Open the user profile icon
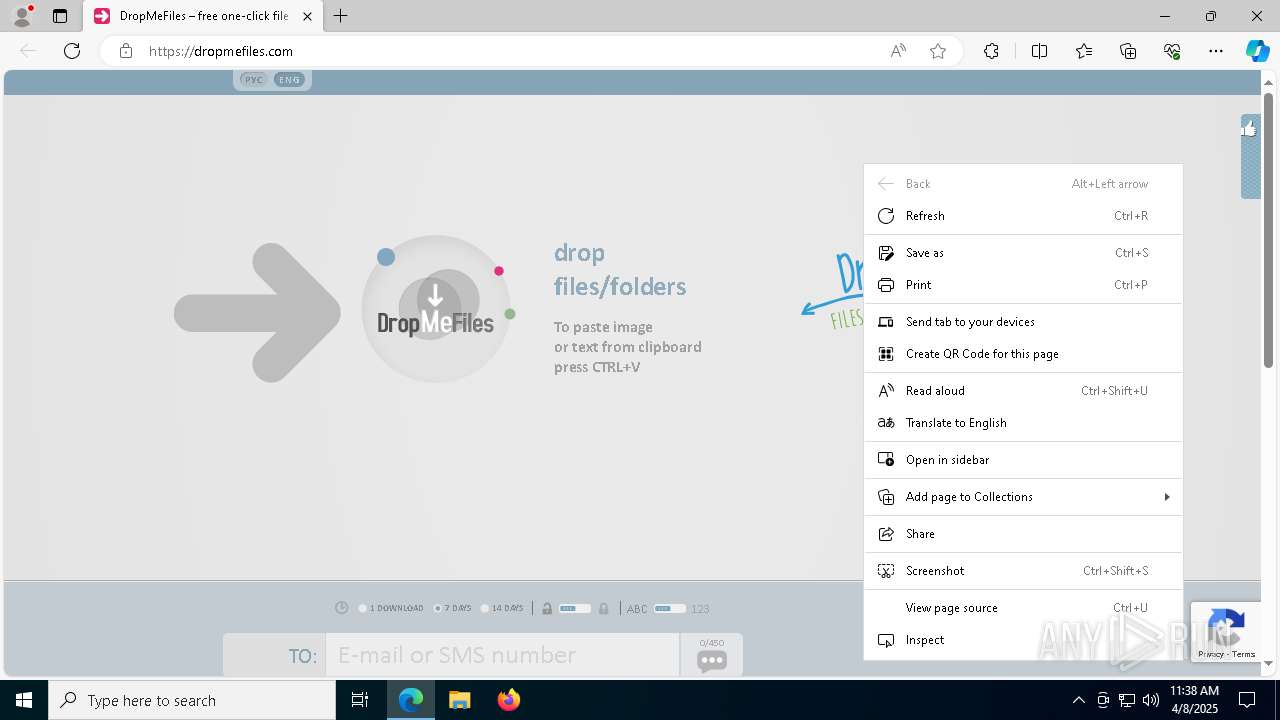 tap(22, 16)
